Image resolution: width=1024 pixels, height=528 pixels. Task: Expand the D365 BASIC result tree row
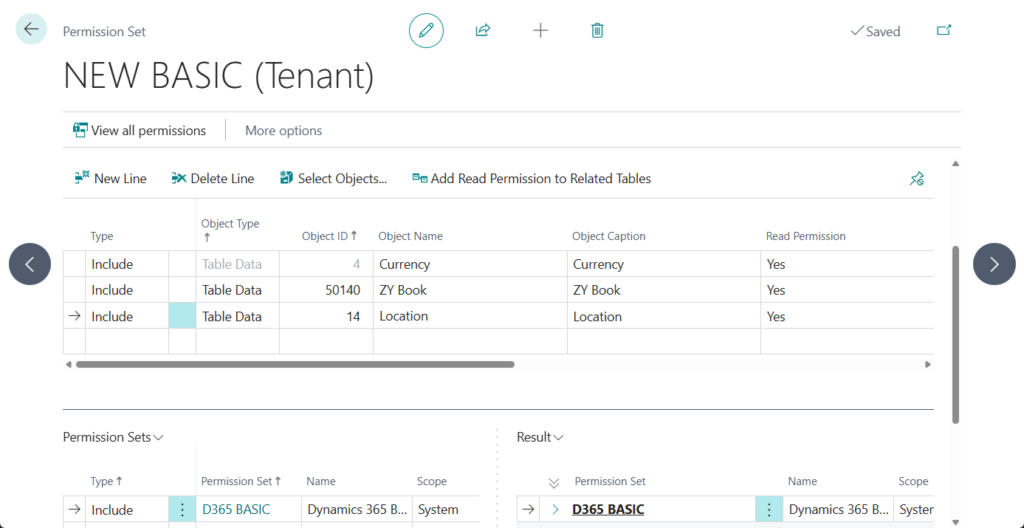coord(555,510)
